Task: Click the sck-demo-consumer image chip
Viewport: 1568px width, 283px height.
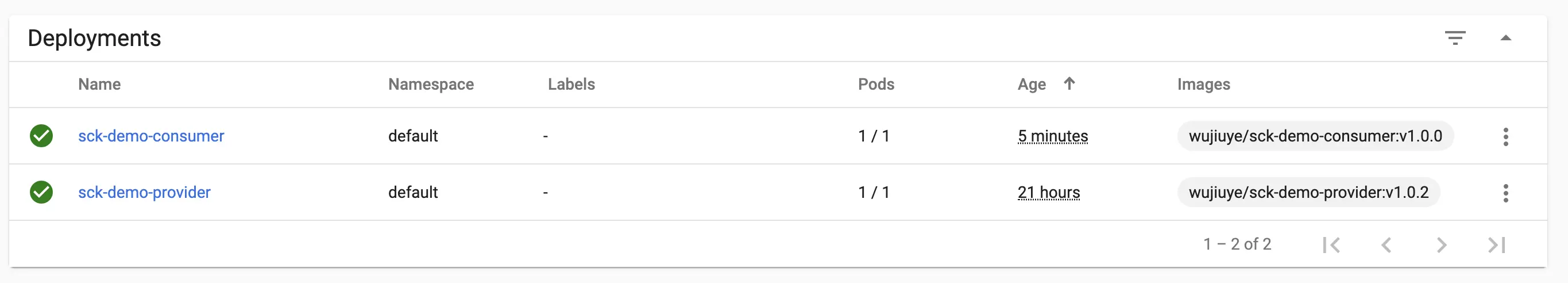Action: (1315, 136)
